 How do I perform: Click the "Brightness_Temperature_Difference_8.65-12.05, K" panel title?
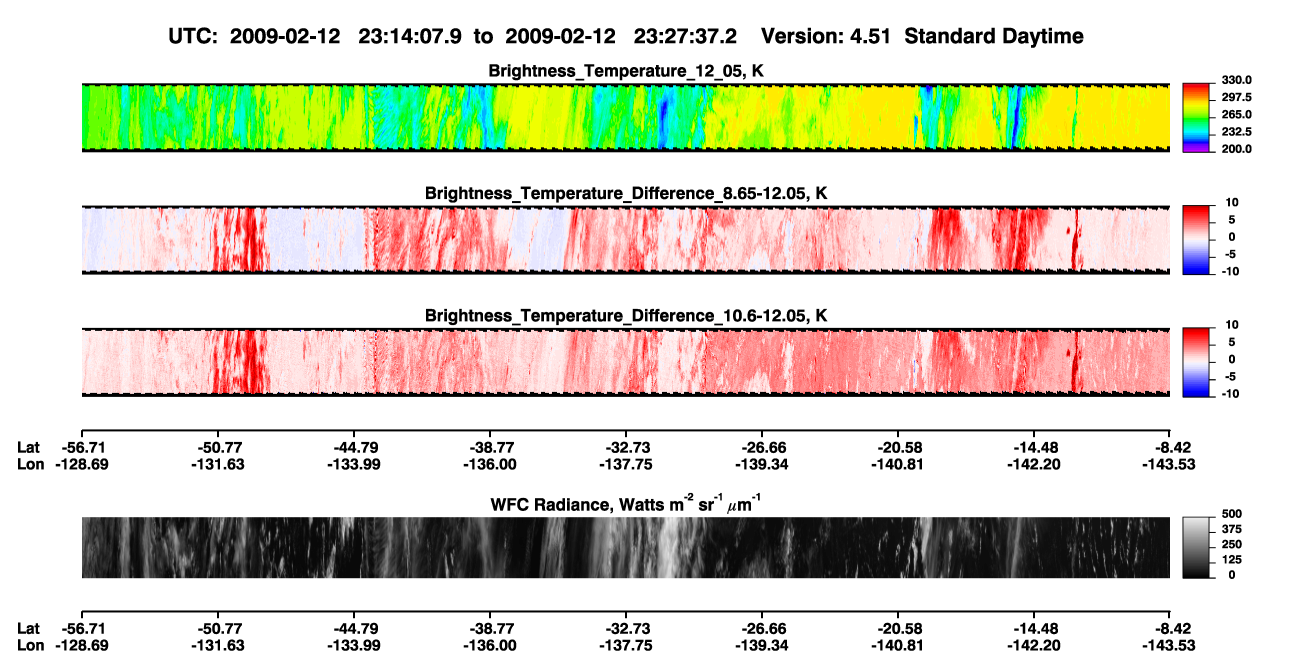tap(626, 192)
